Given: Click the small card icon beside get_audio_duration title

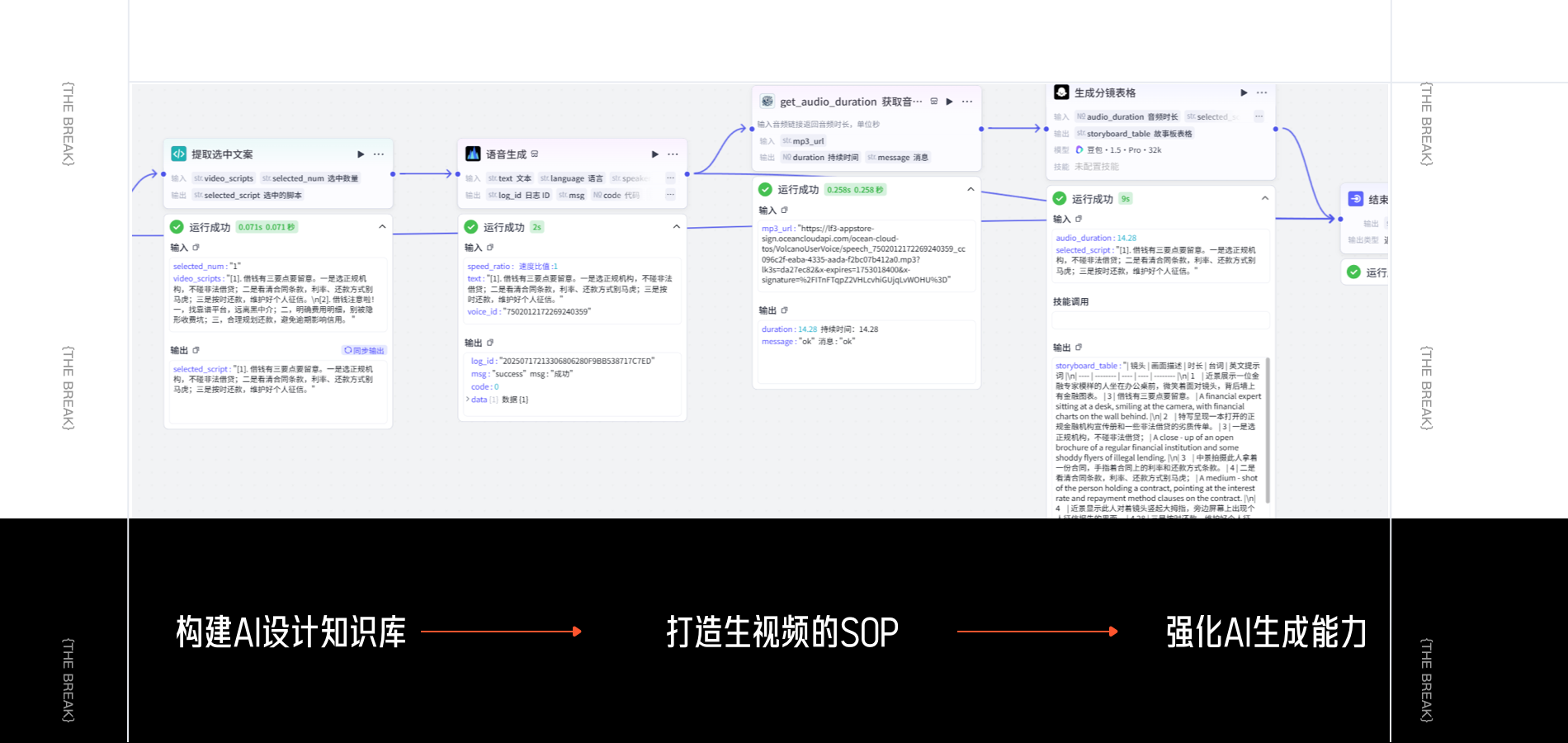Looking at the screenshot, I should coord(933,102).
